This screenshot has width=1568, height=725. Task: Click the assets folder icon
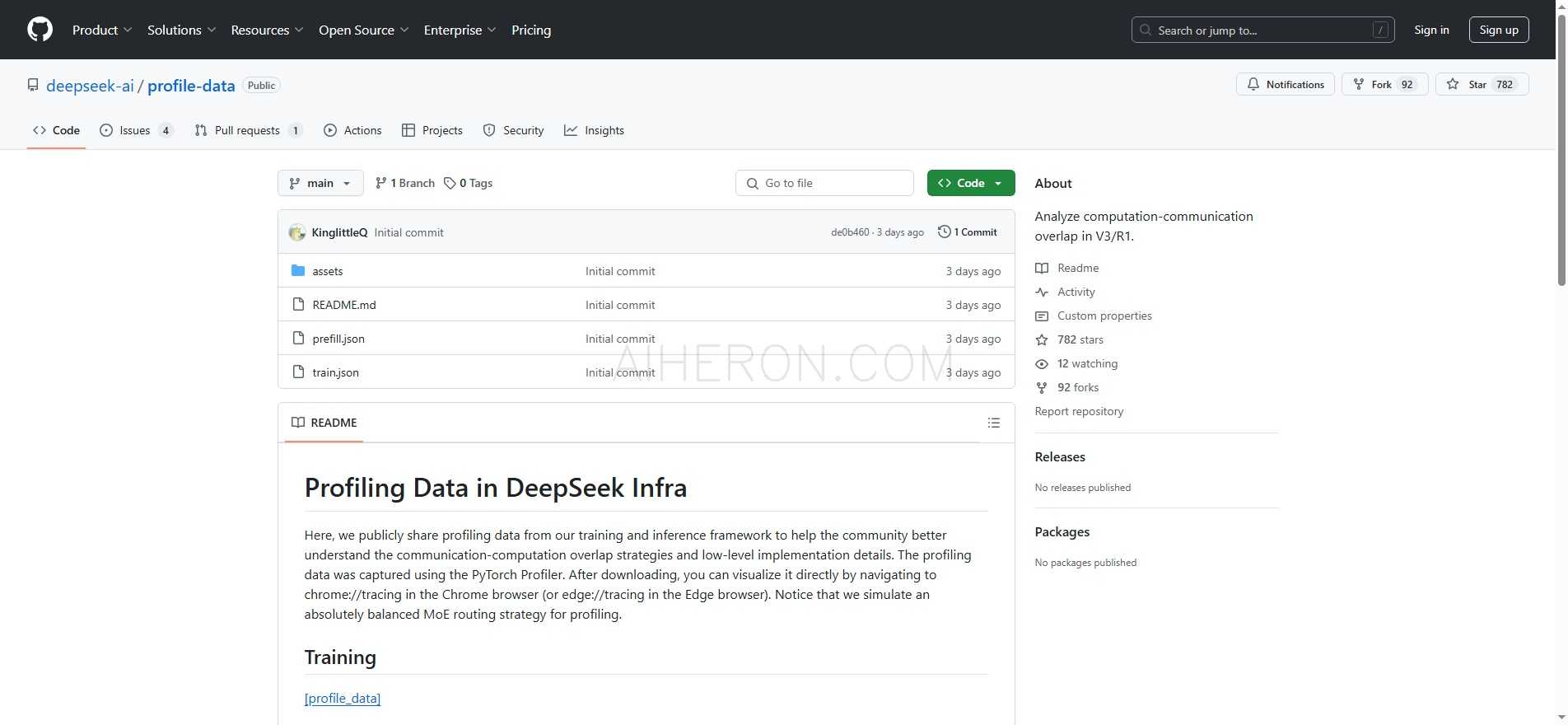tap(298, 270)
